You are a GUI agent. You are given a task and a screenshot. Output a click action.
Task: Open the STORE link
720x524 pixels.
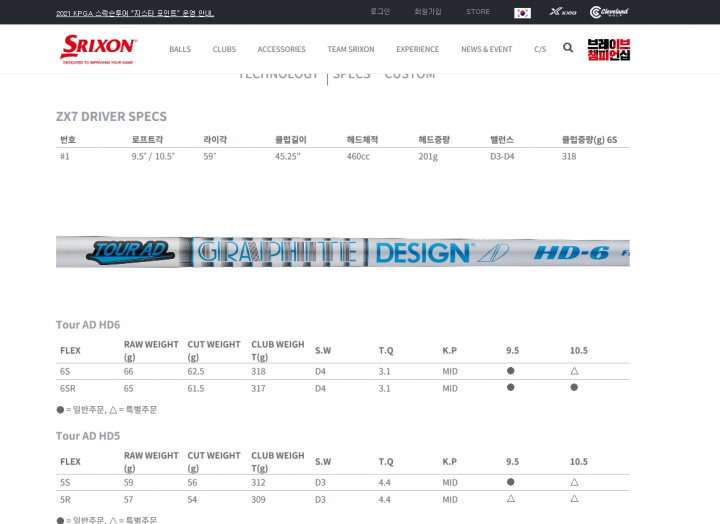(478, 11)
